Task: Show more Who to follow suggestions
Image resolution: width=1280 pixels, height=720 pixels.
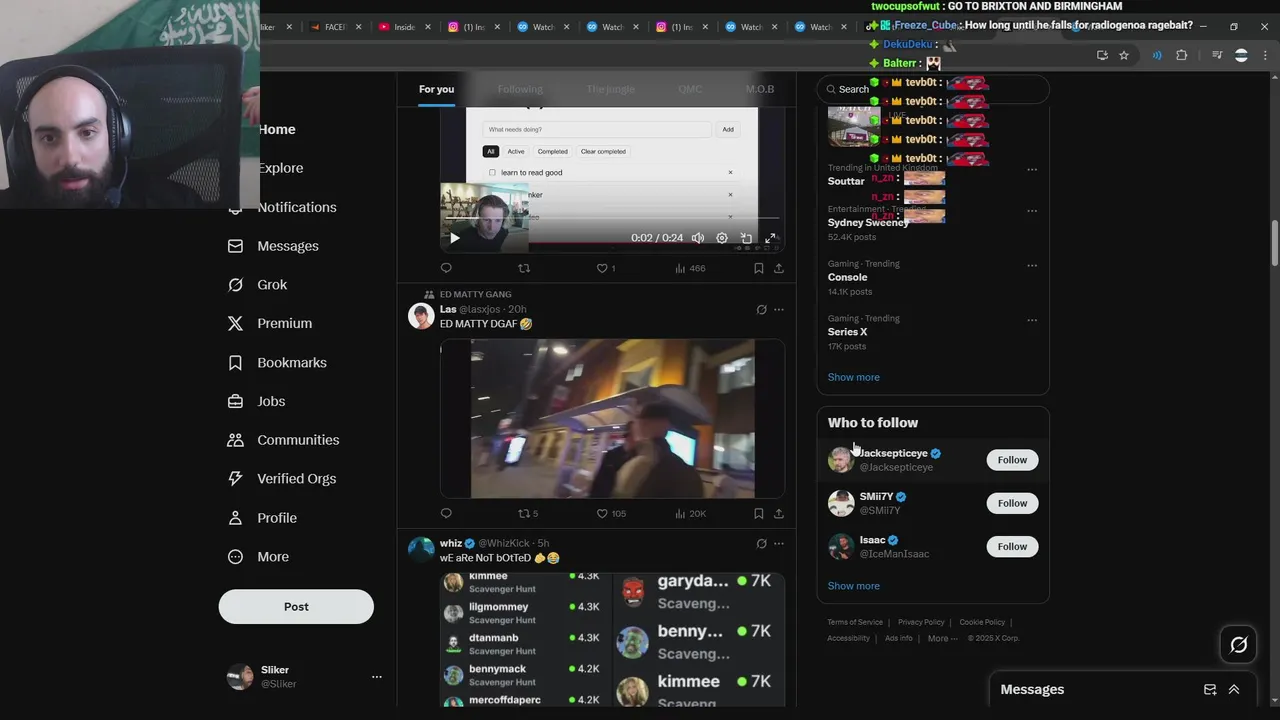Action: point(853,586)
